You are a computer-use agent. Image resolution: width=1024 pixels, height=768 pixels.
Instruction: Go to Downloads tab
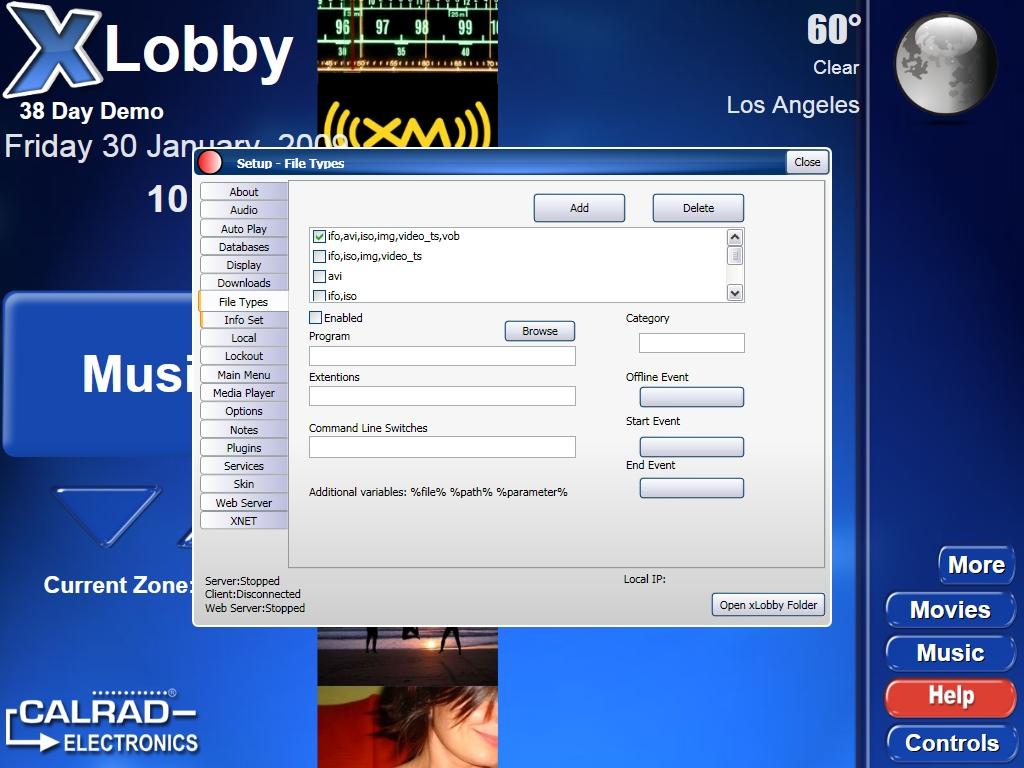(x=244, y=283)
